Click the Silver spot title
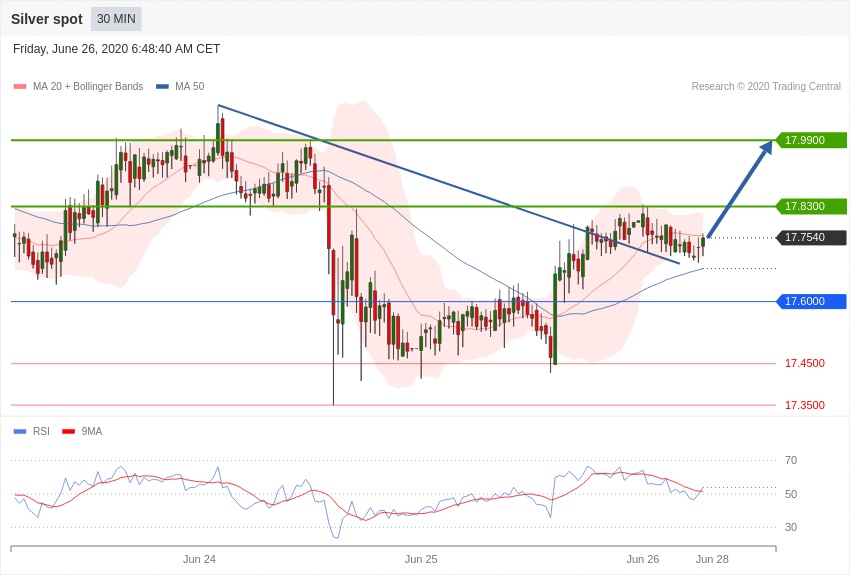The image size is (850, 576). point(47,19)
